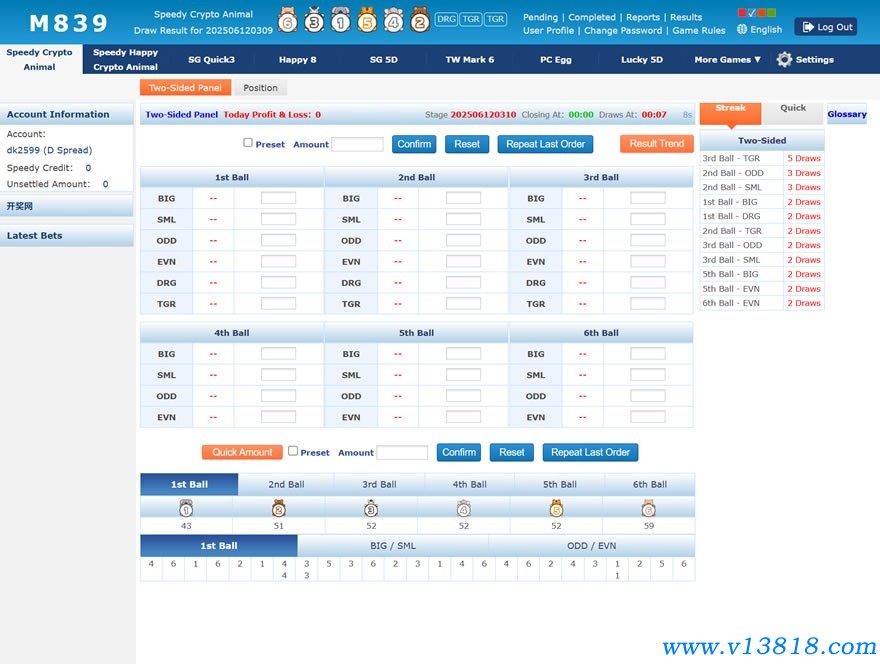The height and width of the screenshot is (664, 880).
Task: Click animal icon under the 5th Ball statistics tab
Action: point(556,508)
